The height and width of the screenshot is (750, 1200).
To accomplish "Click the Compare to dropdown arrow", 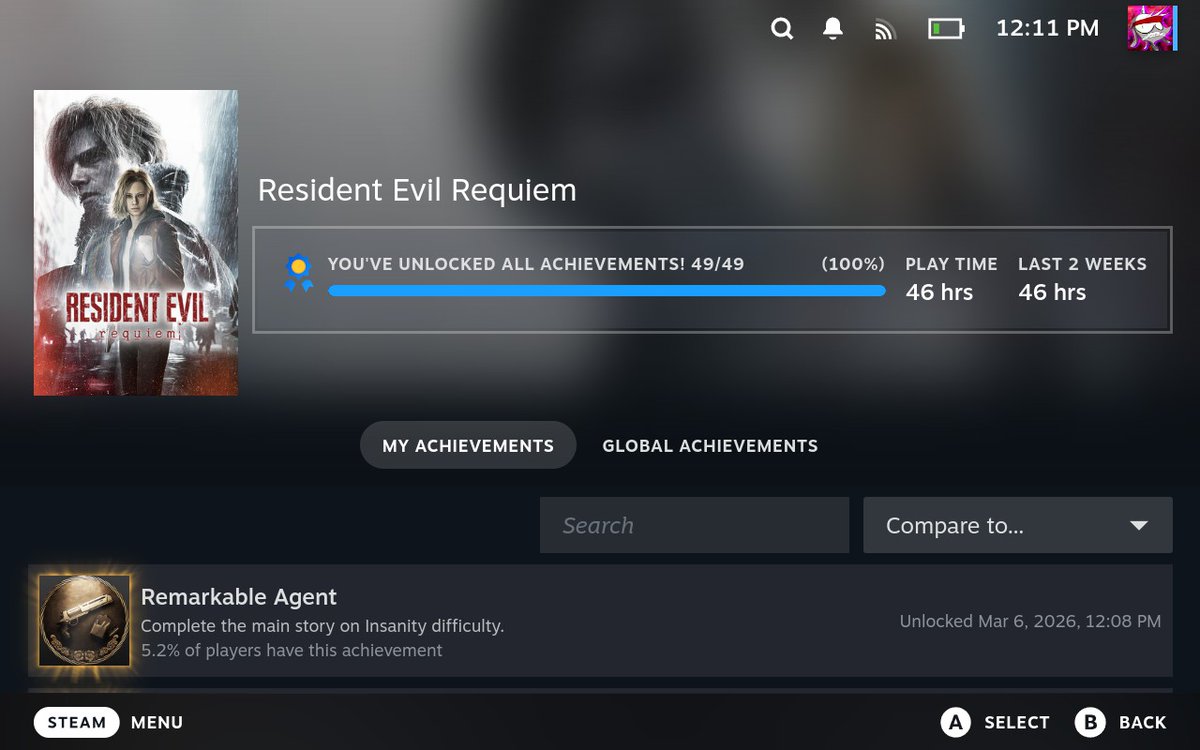I will [x=1138, y=526].
